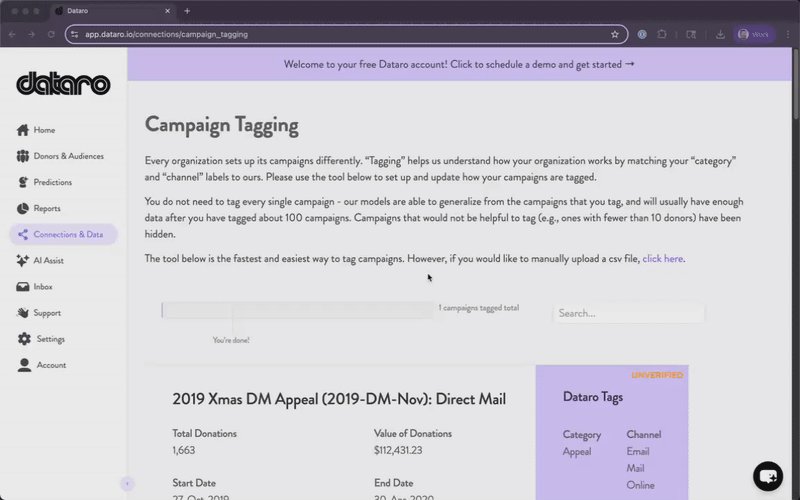Click the Dataro logo
The width and height of the screenshot is (800, 500).
63,84
